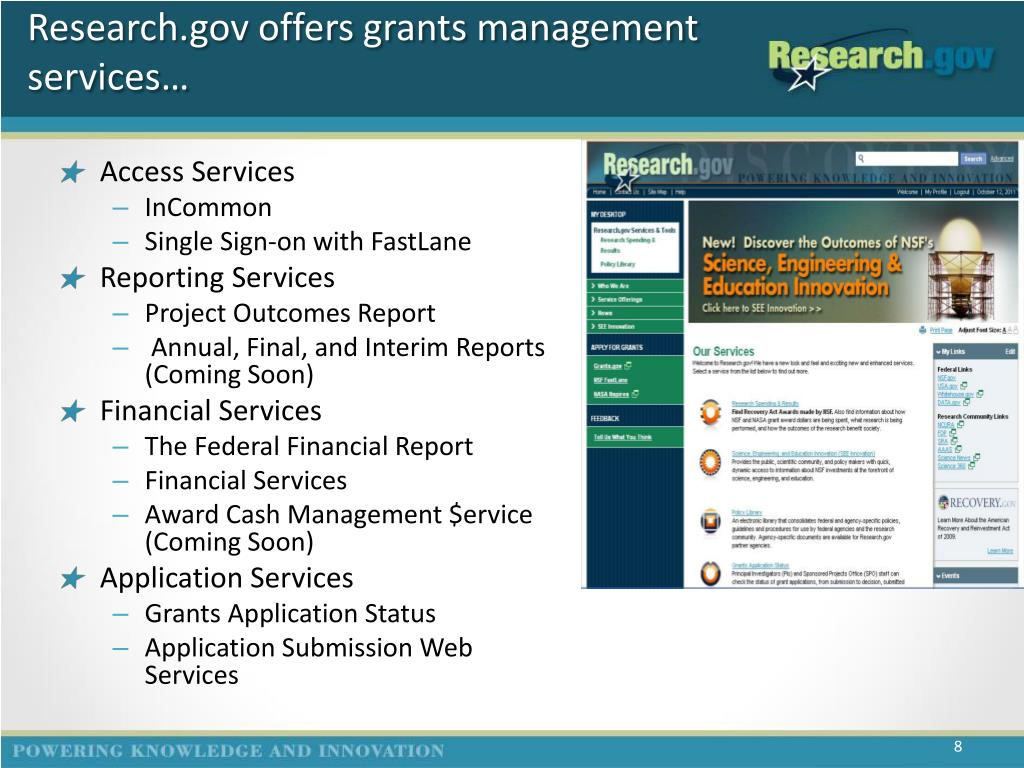Click the printer icon beside Print Page

click(922, 330)
